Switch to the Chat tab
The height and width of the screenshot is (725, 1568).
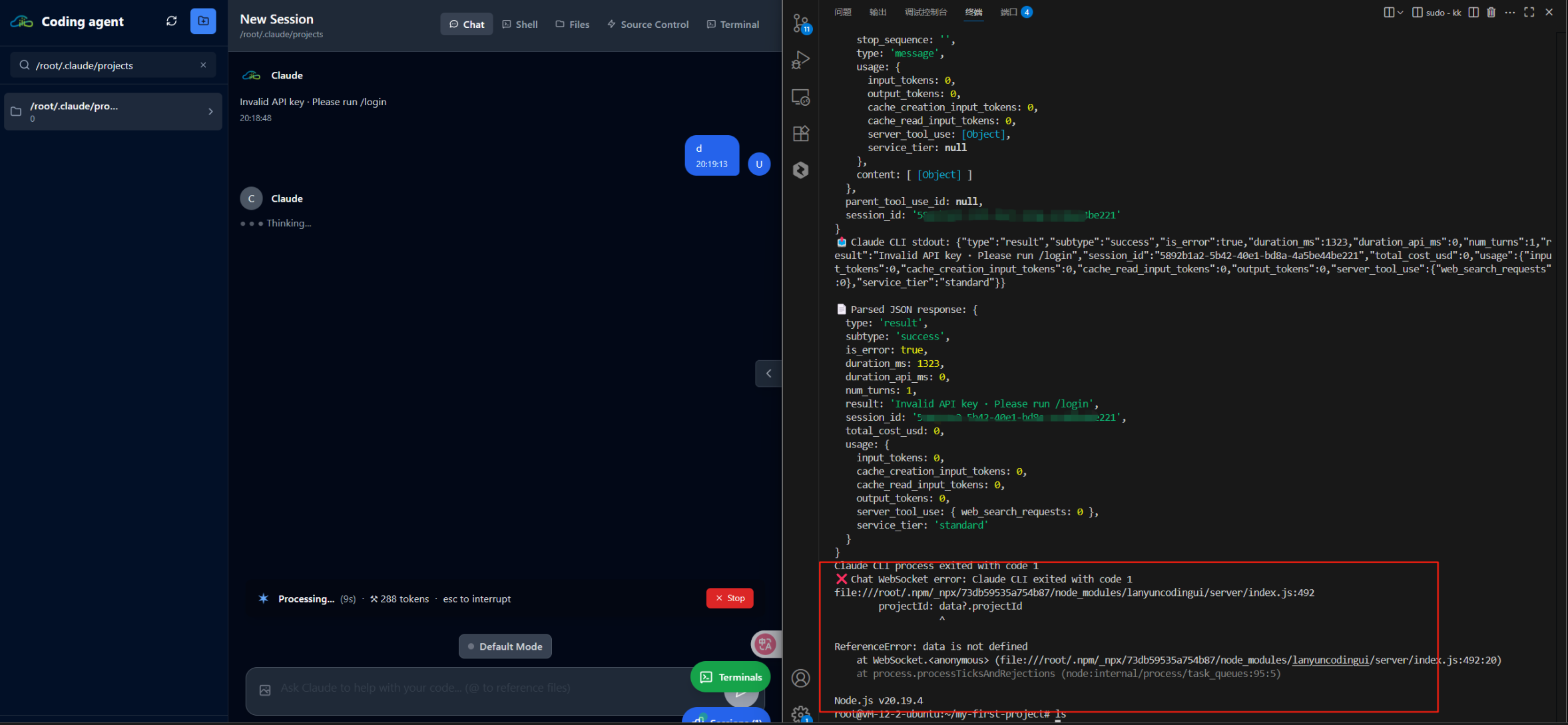pos(467,24)
